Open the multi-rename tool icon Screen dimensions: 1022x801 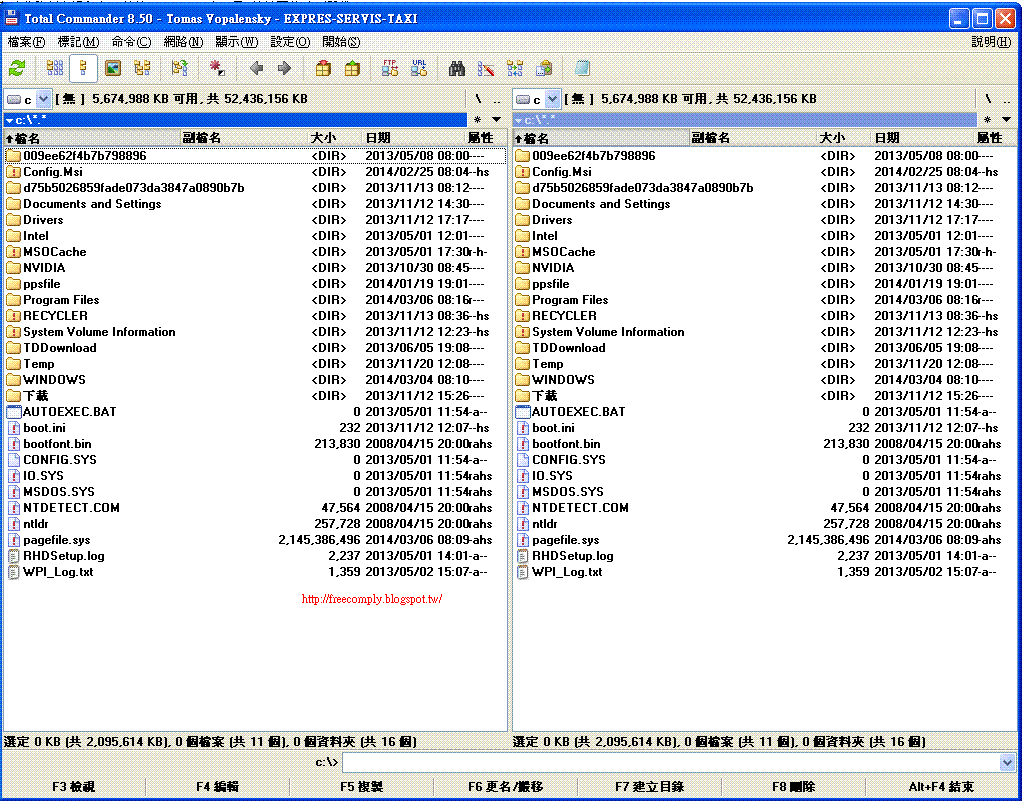pyautogui.click(x=486, y=68)
